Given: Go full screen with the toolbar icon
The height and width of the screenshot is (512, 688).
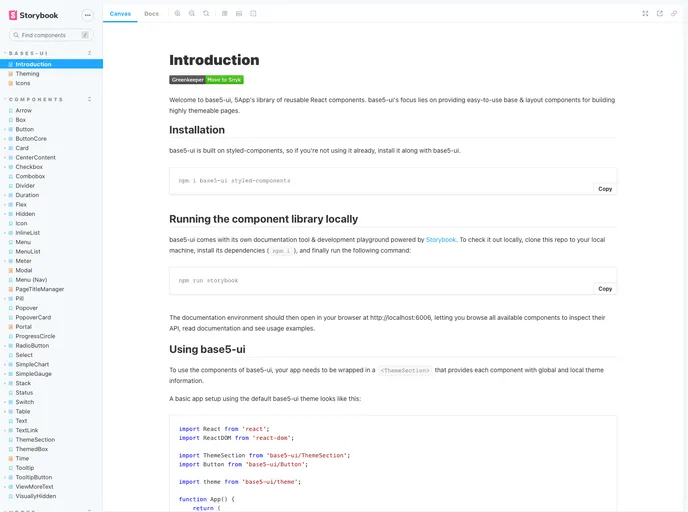Looking at the screenshot, I should coord(645,14).
